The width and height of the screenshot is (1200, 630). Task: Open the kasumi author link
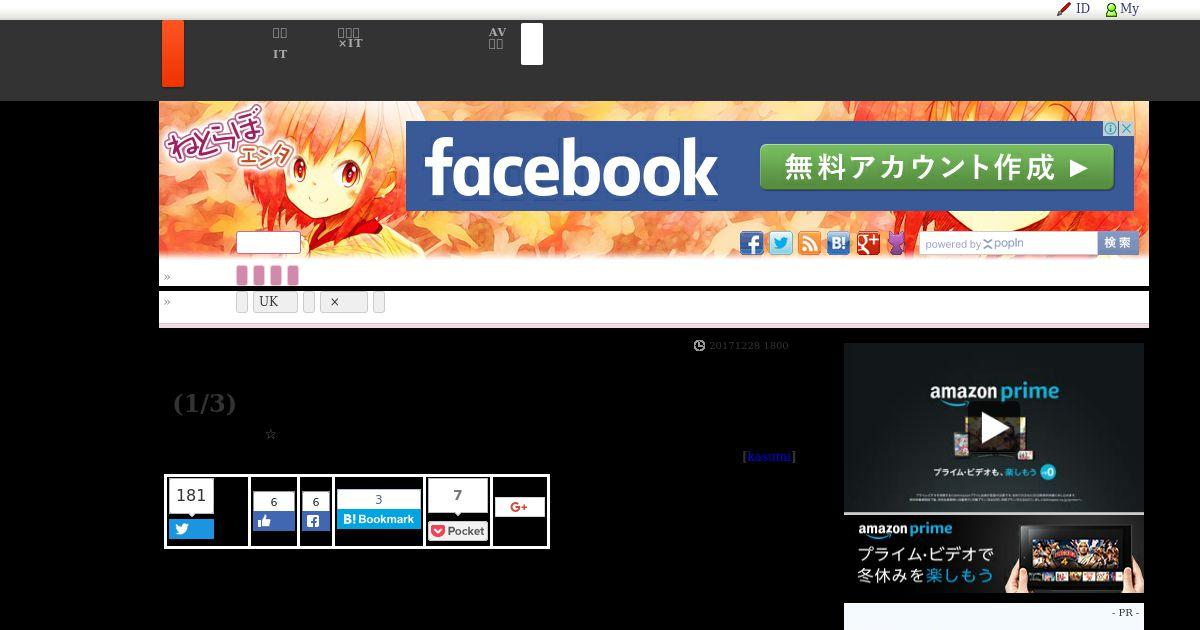pos(769,456)
